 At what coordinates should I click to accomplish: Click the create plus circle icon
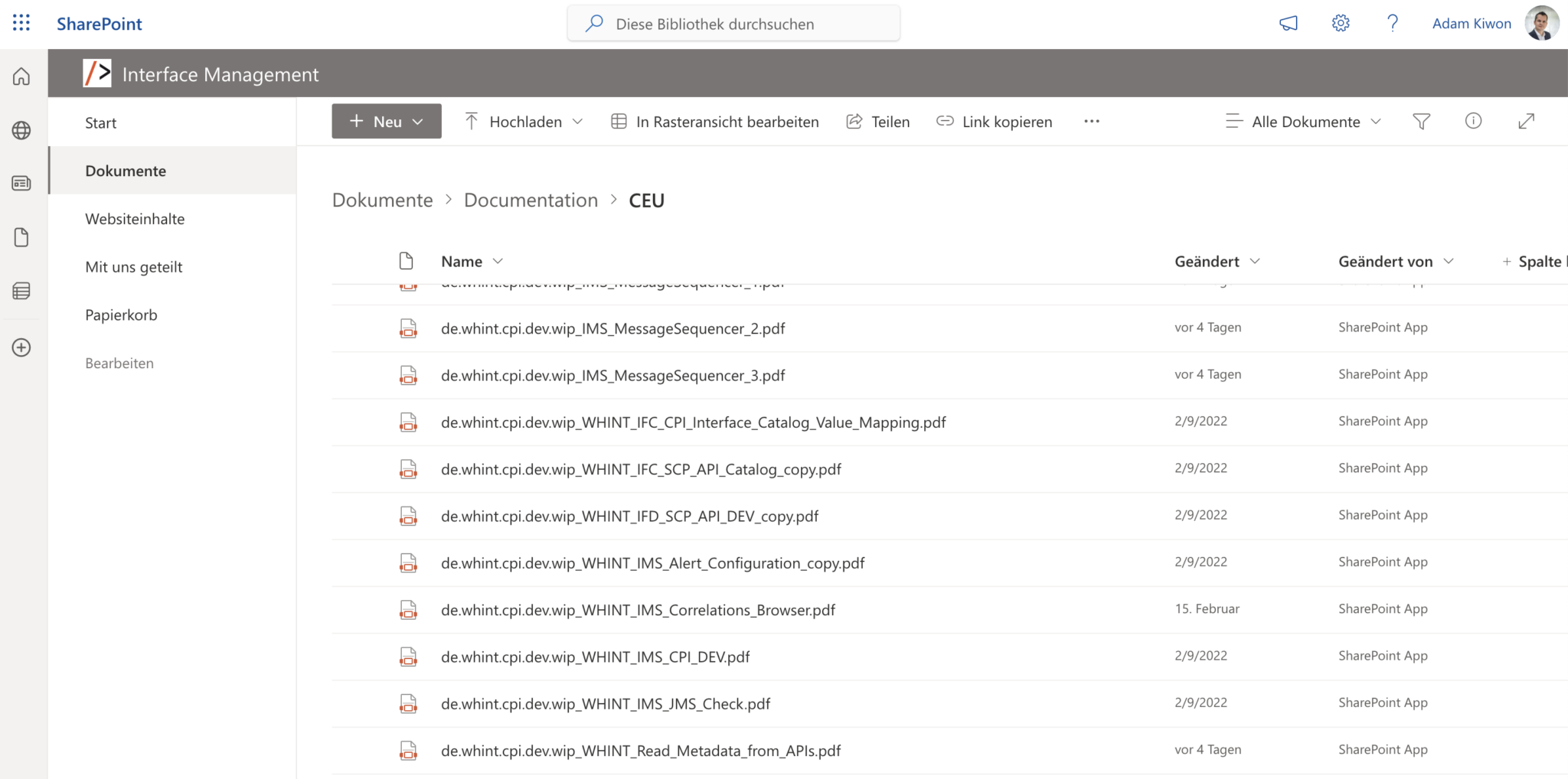(x=21, y=348)
